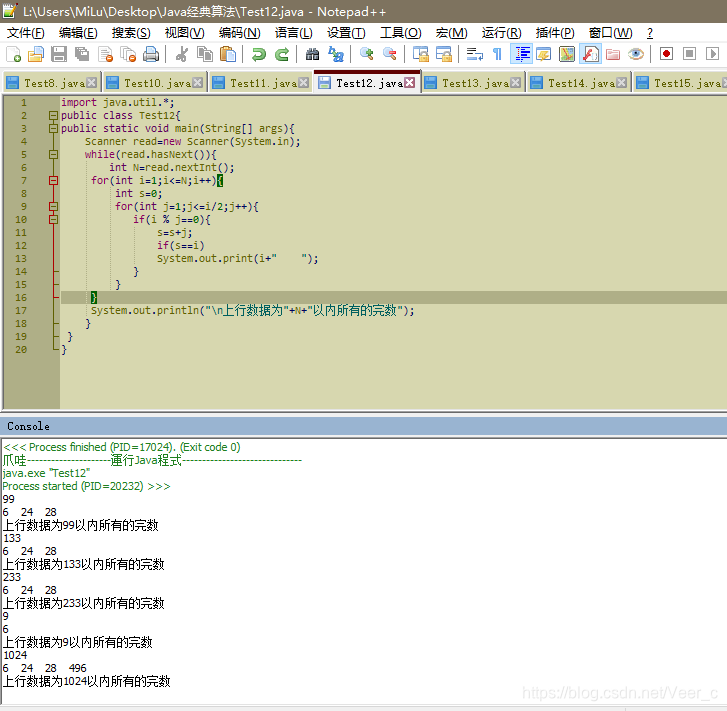Open the 编辑(E) menu
Viewport: 727px width, 711px height.
click(x=78, y=33)
